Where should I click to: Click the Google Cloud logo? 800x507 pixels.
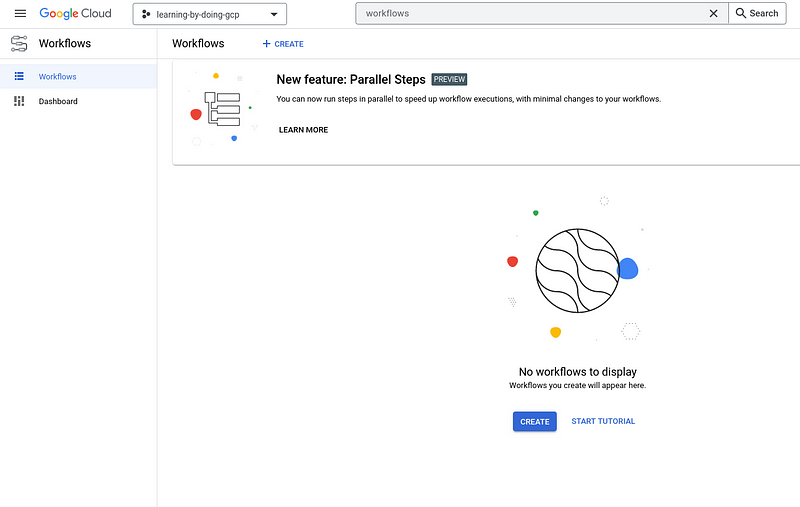(75, 14)
